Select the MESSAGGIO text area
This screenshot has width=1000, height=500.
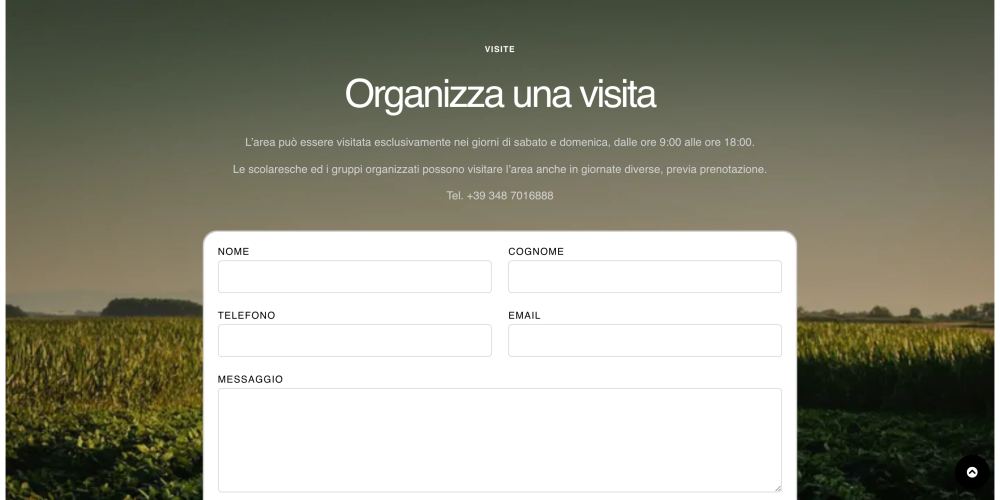499,440
